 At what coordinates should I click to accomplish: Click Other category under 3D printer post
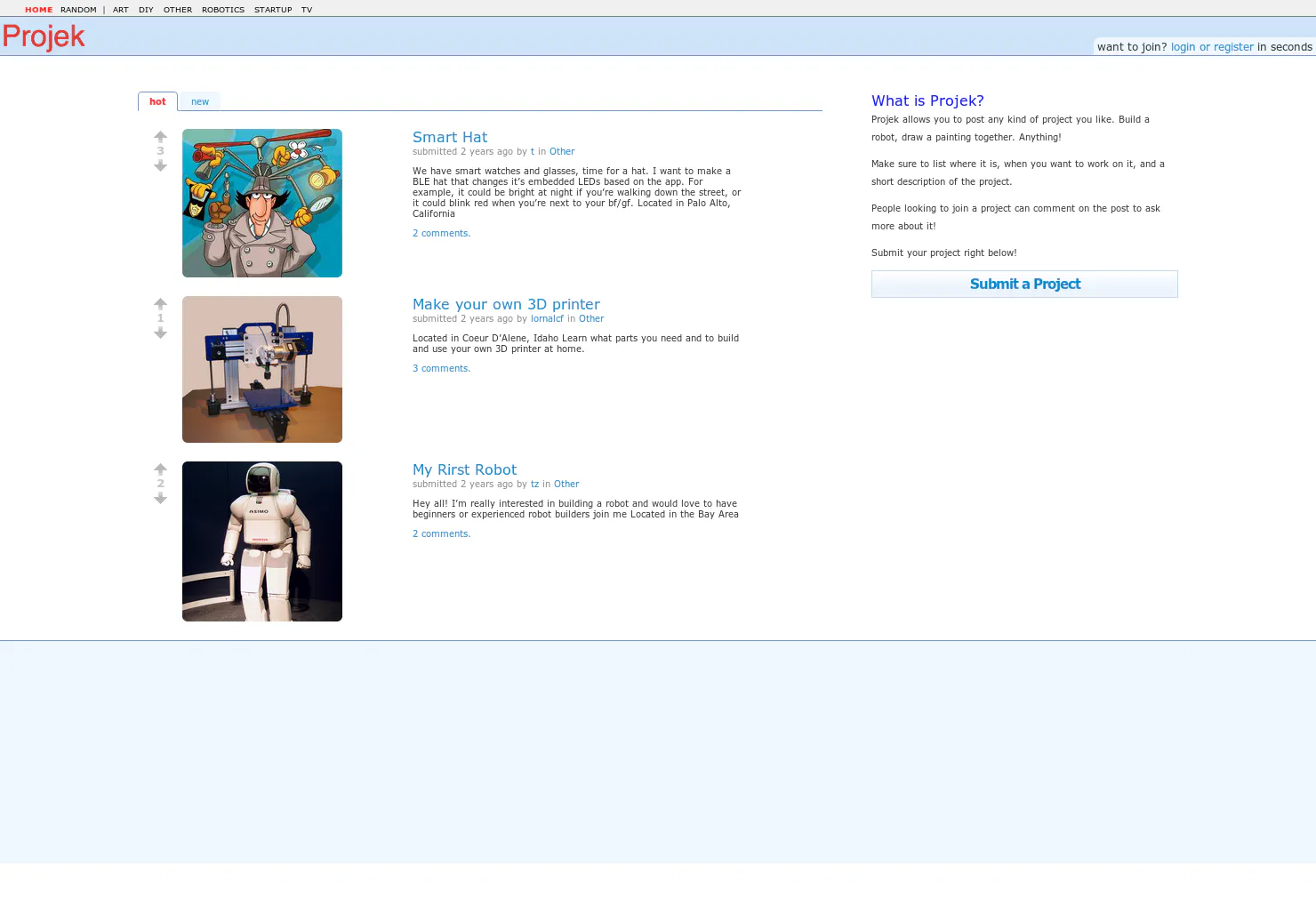tap(591, 319)
